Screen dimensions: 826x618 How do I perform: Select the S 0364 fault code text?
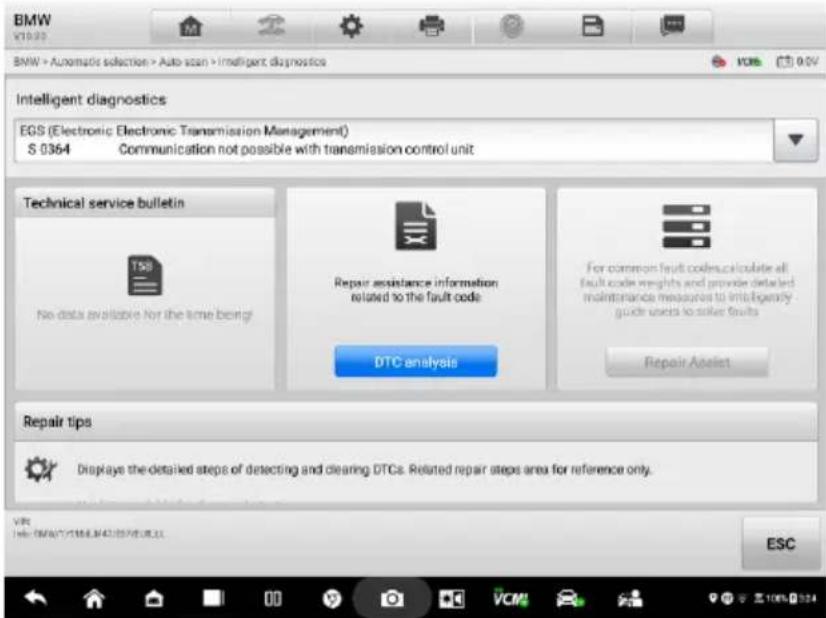click(48, 150)
